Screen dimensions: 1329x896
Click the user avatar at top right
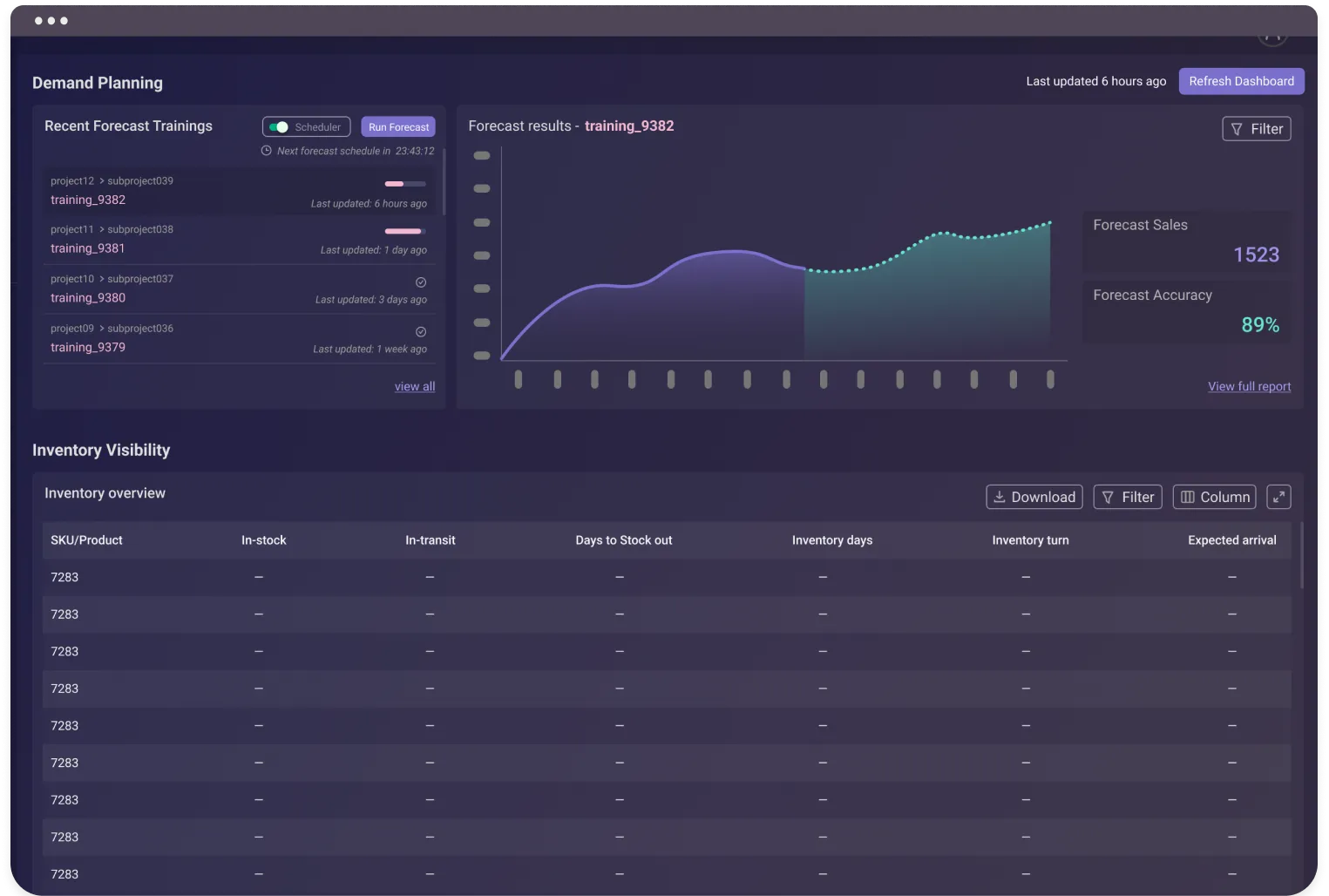tap(1271, 33)
